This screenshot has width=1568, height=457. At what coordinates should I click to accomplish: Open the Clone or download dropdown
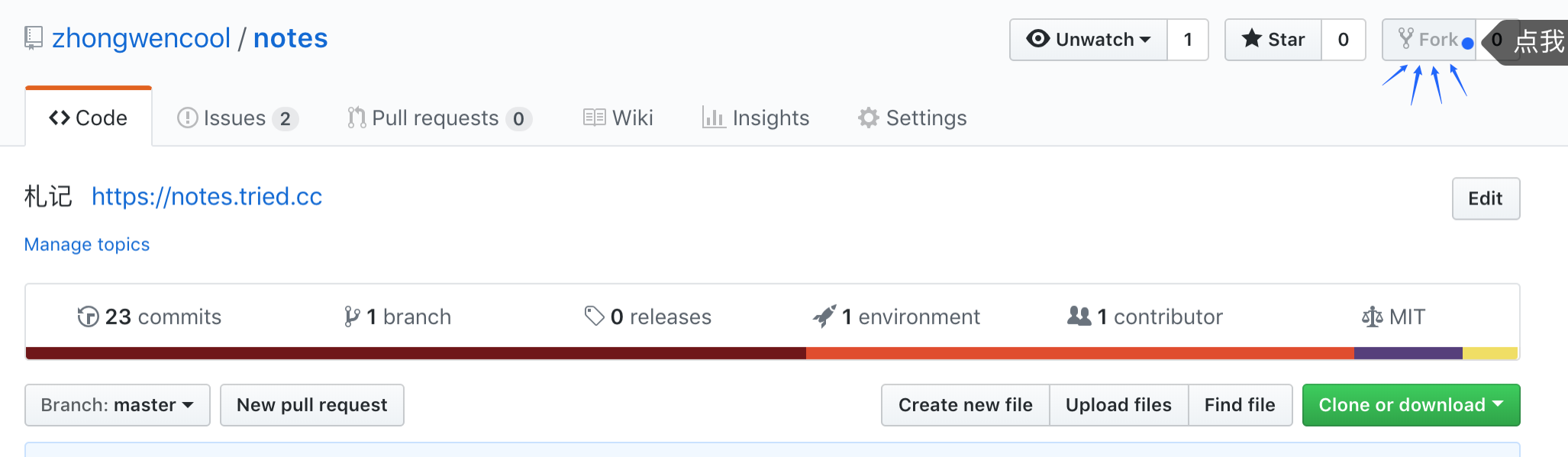tap(1411, 405)
